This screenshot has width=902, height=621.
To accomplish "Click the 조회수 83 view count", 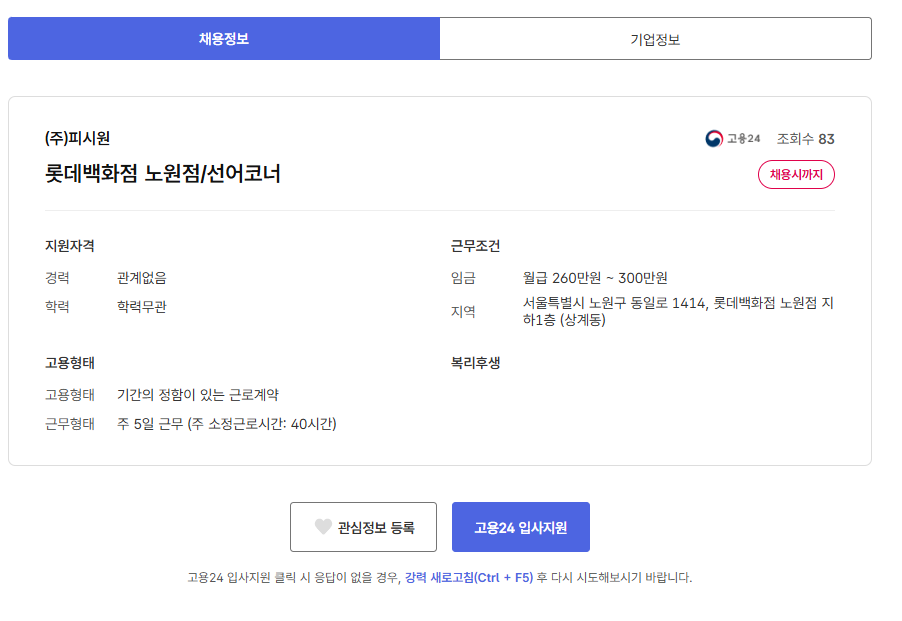I will coord(805,139).
